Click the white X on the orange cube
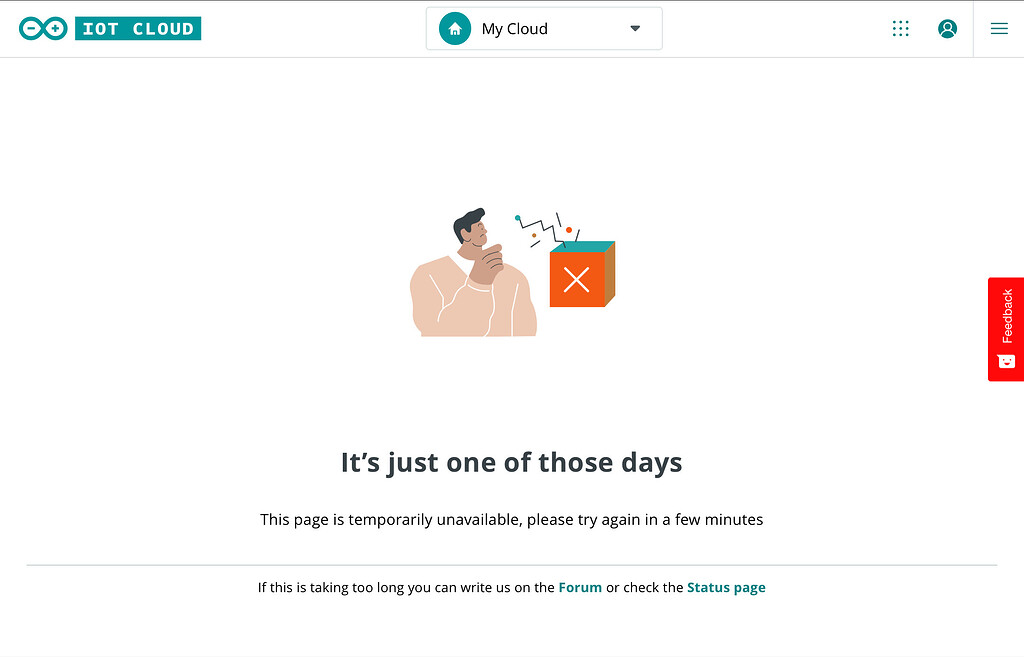 pyautogui.click(x=576, y=280)
